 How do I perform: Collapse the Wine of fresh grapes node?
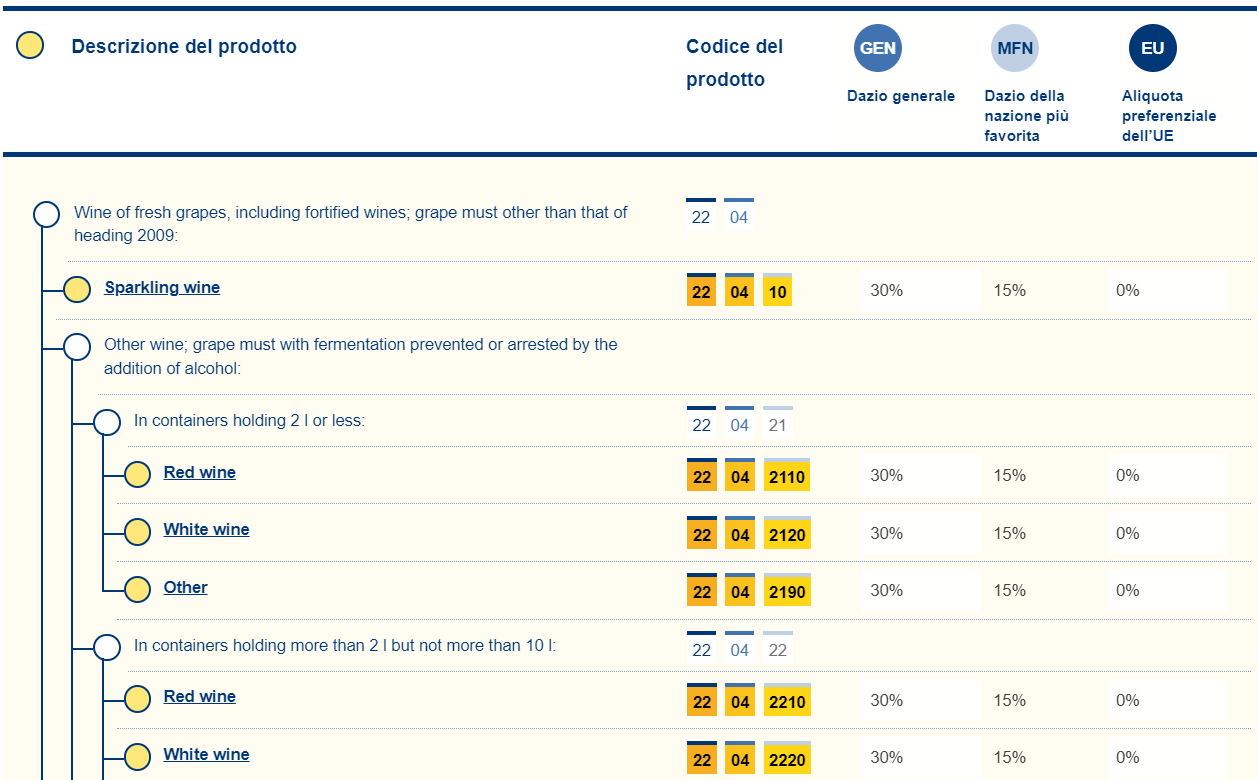click(x=47, y=214)
